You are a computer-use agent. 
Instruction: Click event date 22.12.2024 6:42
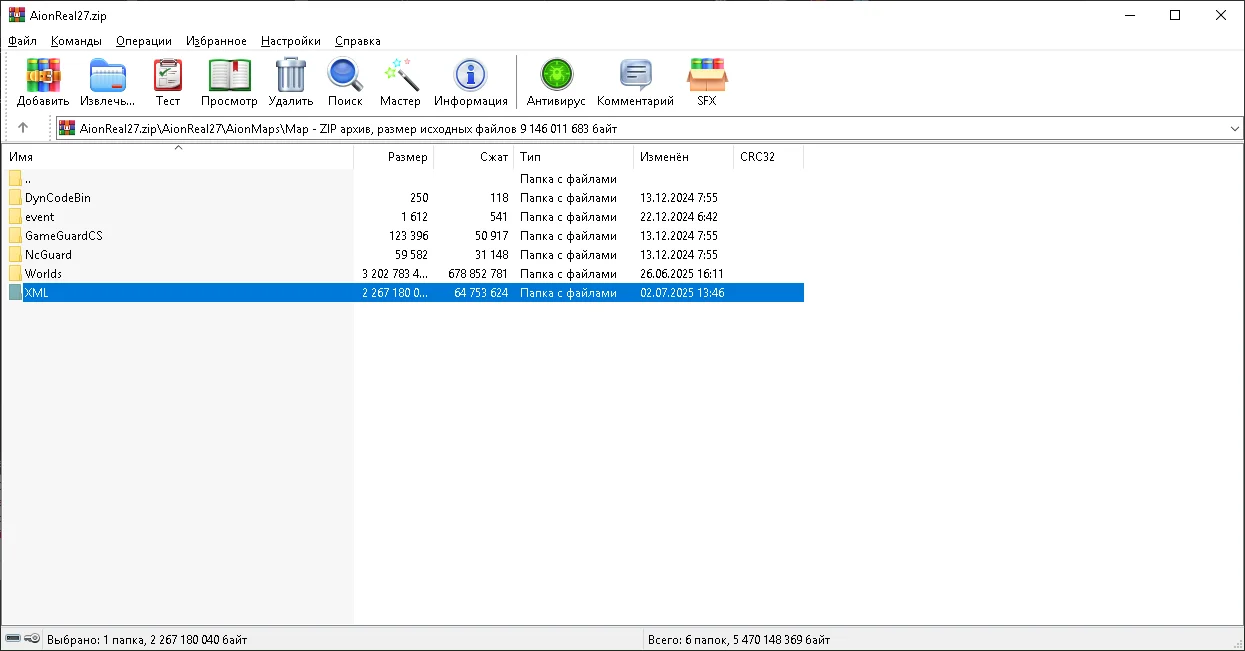tap(679, 217)
